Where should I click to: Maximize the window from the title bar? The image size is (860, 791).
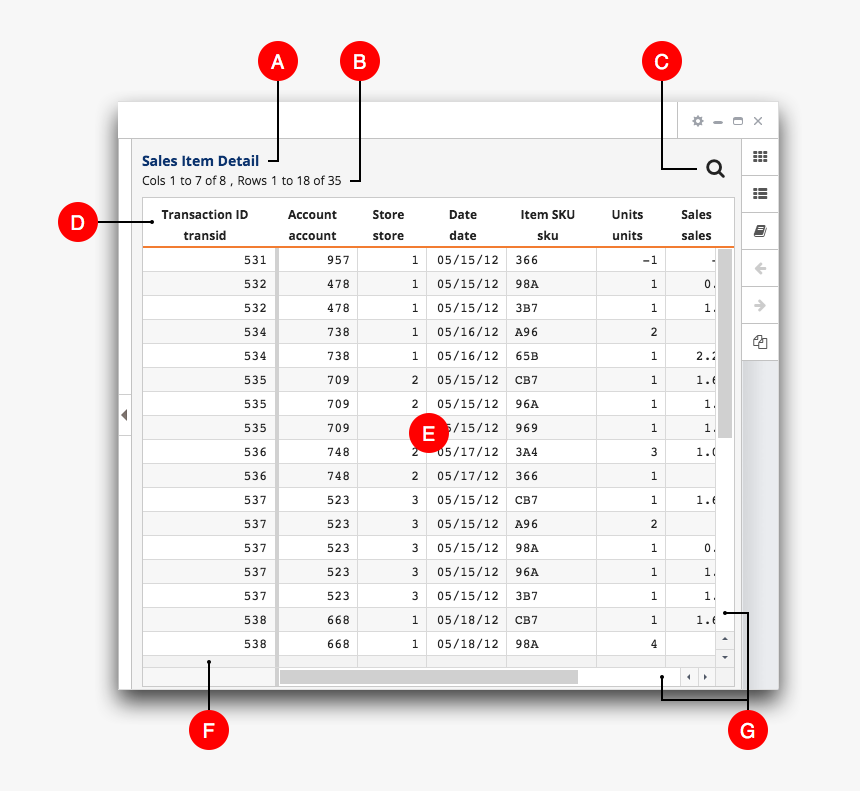click(x=738, y=121)
